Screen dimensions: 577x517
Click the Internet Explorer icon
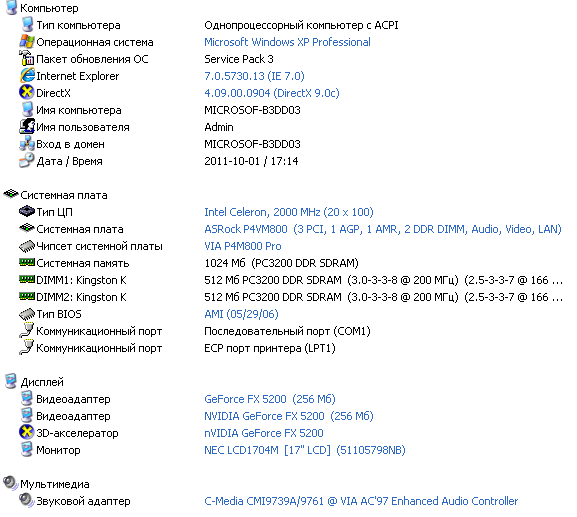27,76
